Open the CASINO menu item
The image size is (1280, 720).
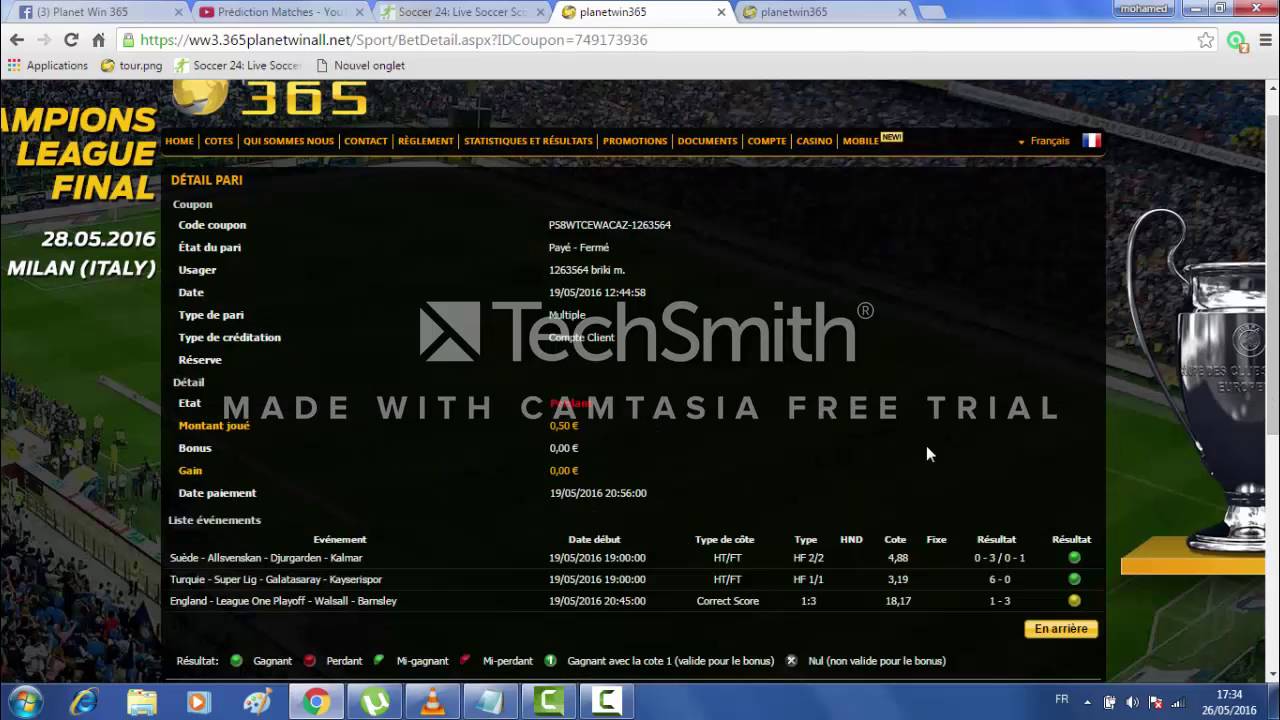(x=814, y=141)
